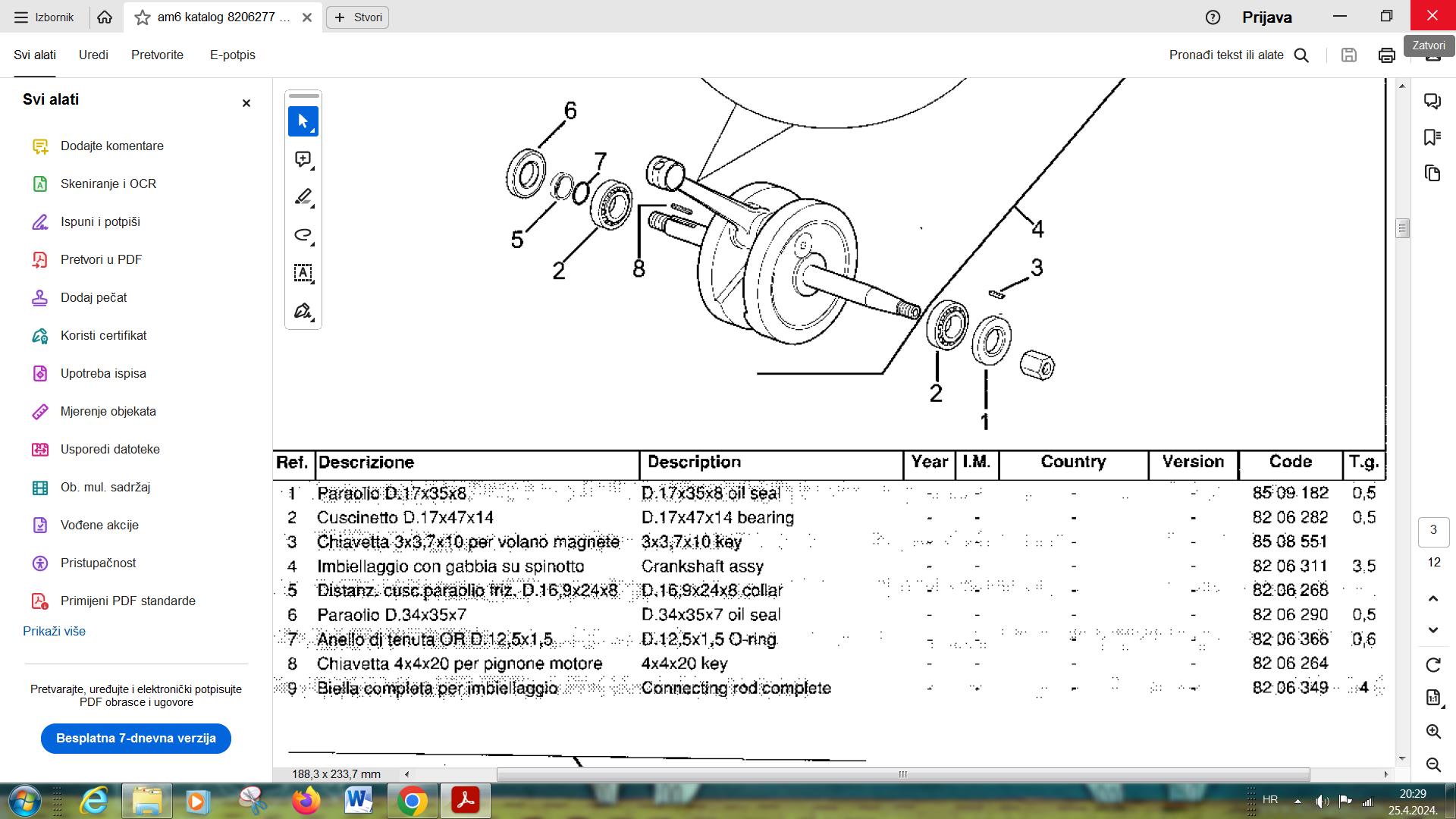This screenshot has height=819, width=1456.
Task: Open the Uredi menu tab
Action: pyautogui.click(x=93, y=55)
